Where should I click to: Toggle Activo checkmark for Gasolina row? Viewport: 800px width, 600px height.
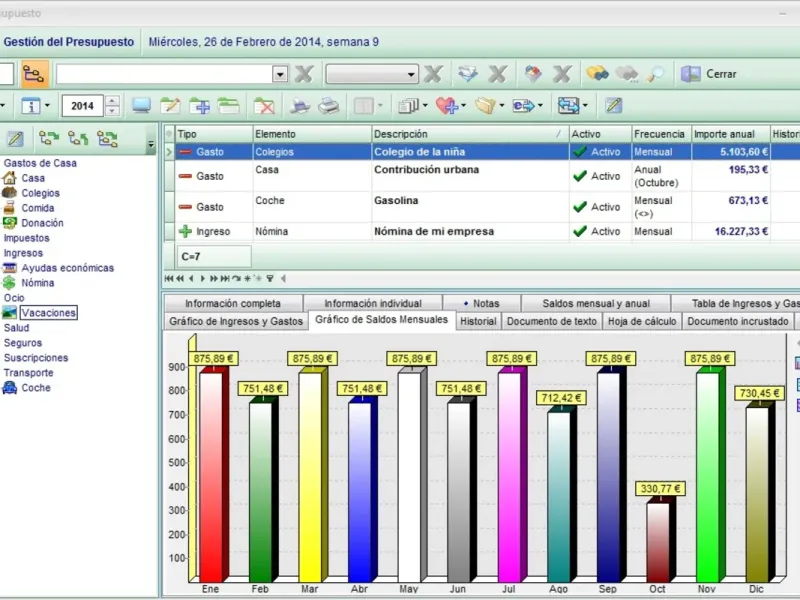(x=580, y=207)
